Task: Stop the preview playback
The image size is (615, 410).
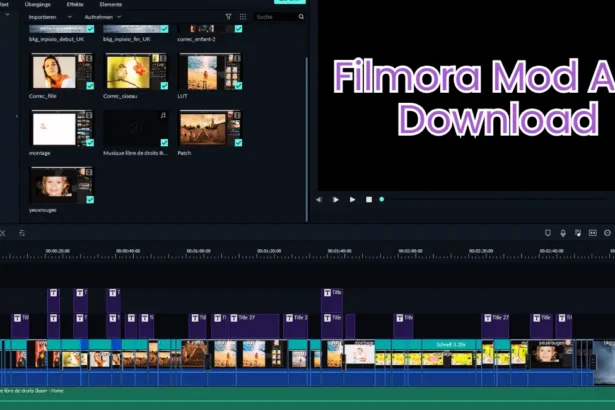Action: (369, 200)
